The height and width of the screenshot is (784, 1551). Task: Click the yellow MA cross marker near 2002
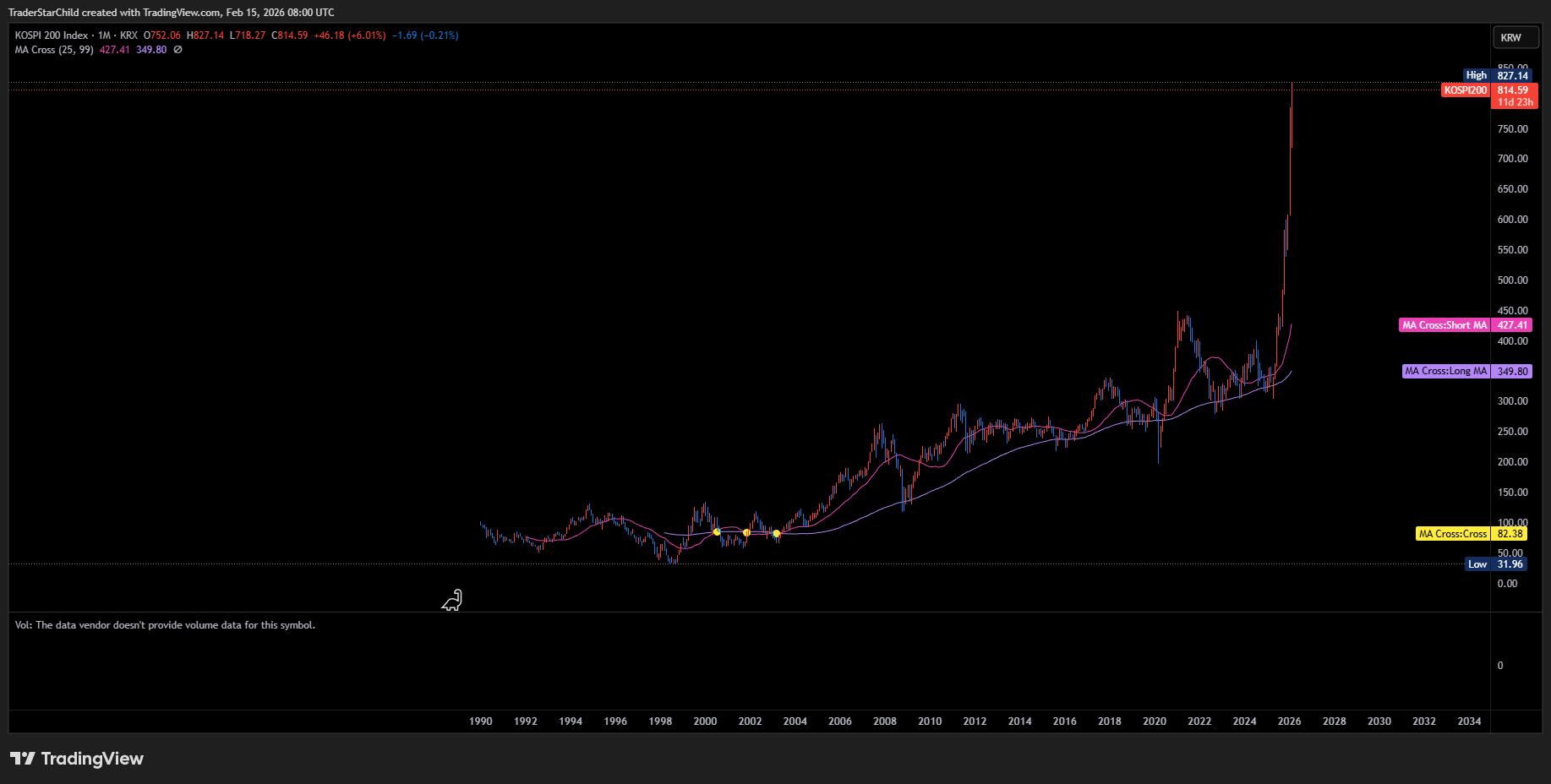pyautogui.click(x=746, y=532)
